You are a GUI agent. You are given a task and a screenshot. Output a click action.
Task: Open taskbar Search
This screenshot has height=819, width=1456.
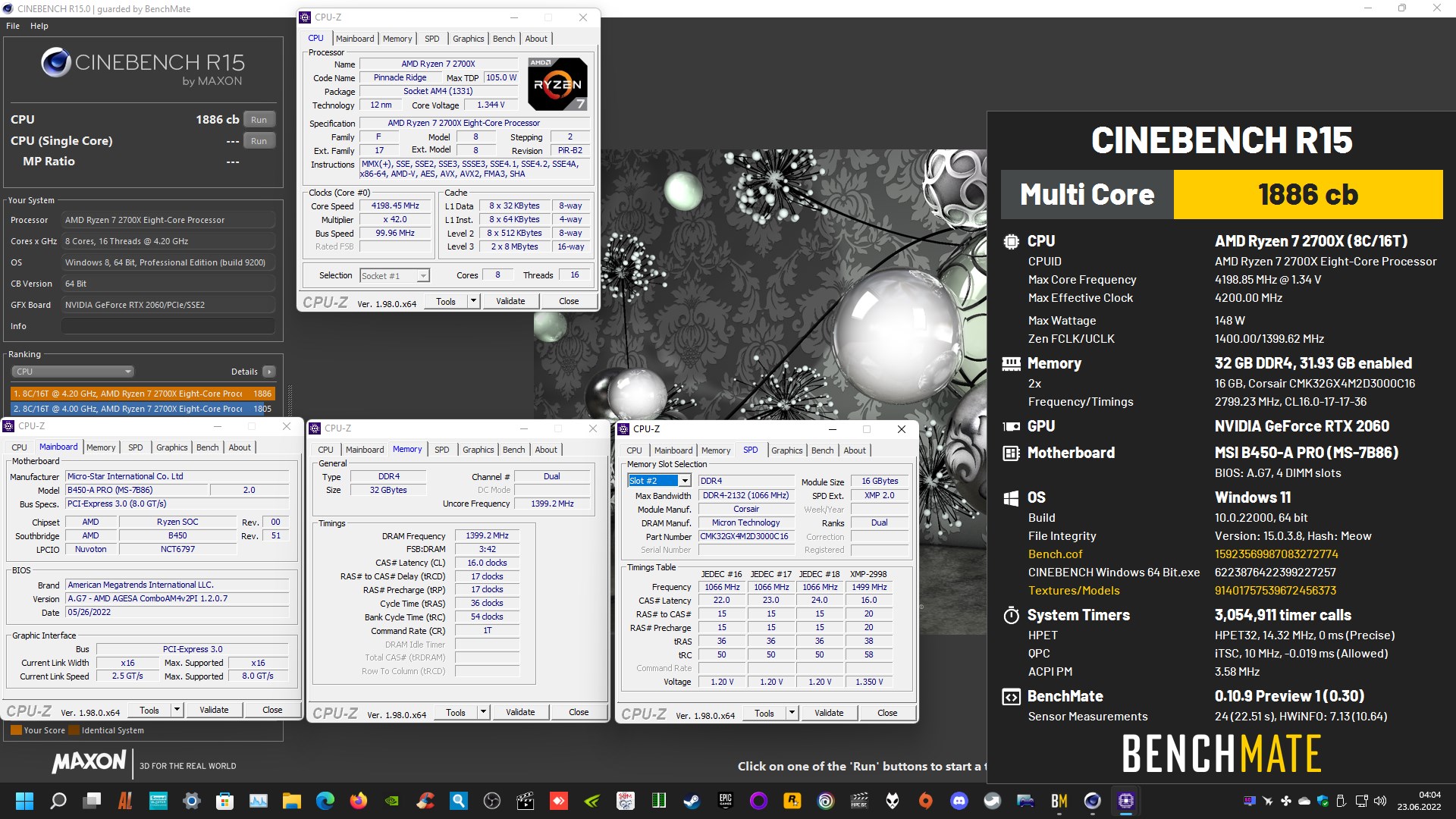[x=58, y=801]
